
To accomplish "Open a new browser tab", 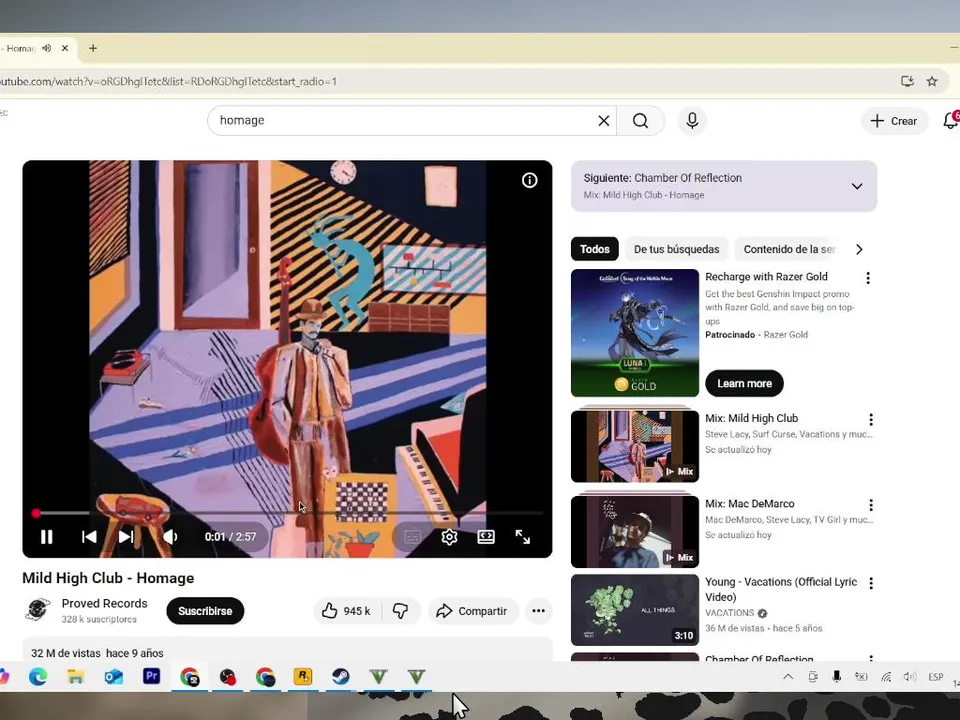I will tap(93, 48).
